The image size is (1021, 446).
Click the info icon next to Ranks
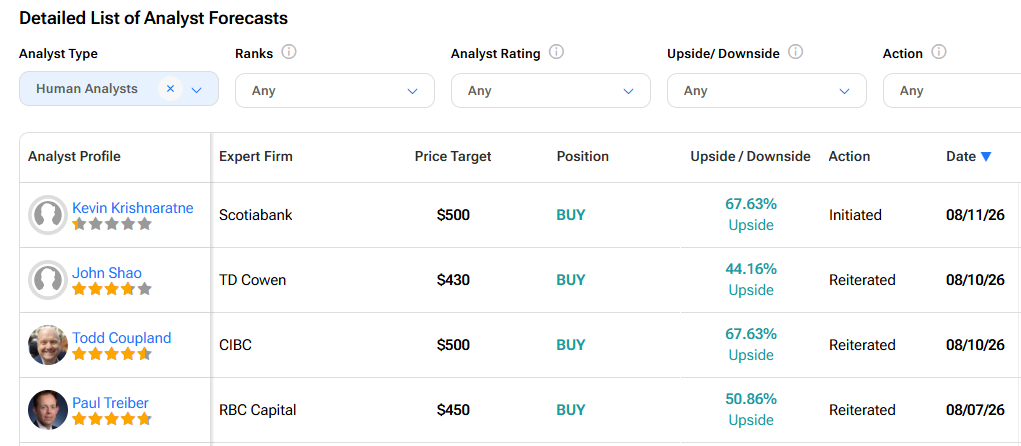click(x=289, y=52)
